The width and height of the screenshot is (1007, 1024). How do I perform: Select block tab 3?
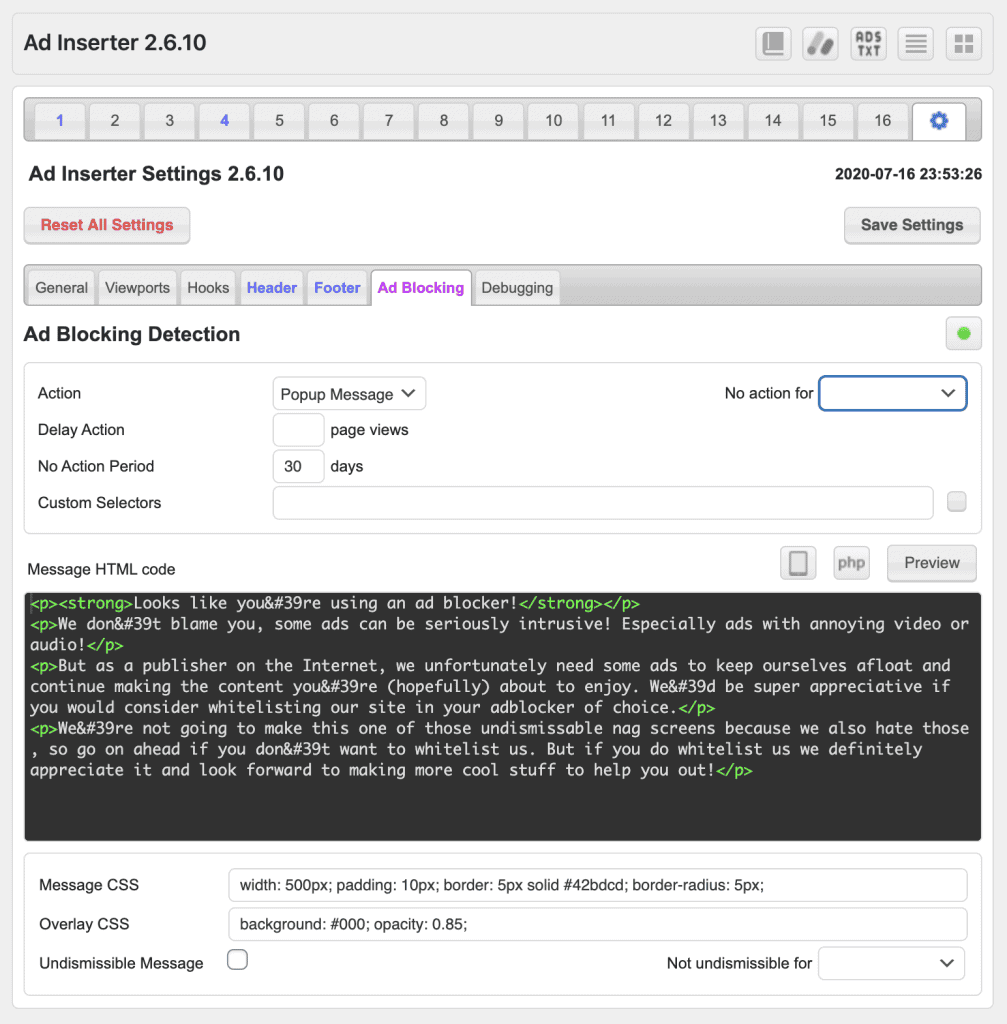170,121
